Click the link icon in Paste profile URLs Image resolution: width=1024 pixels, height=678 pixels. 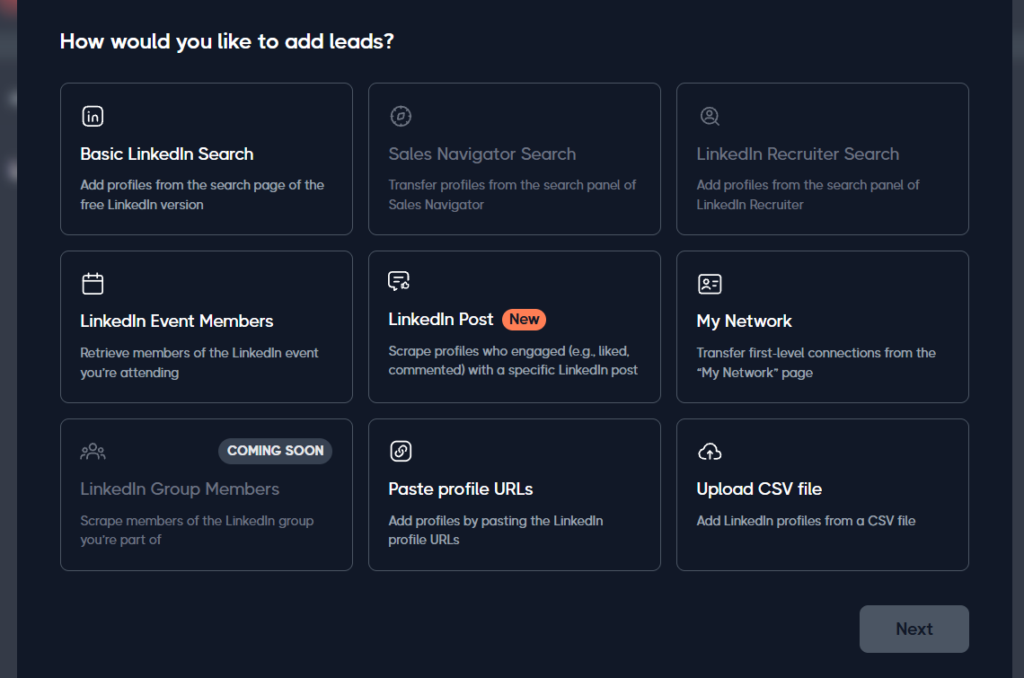pyautogui.click(x=400, y=451)
